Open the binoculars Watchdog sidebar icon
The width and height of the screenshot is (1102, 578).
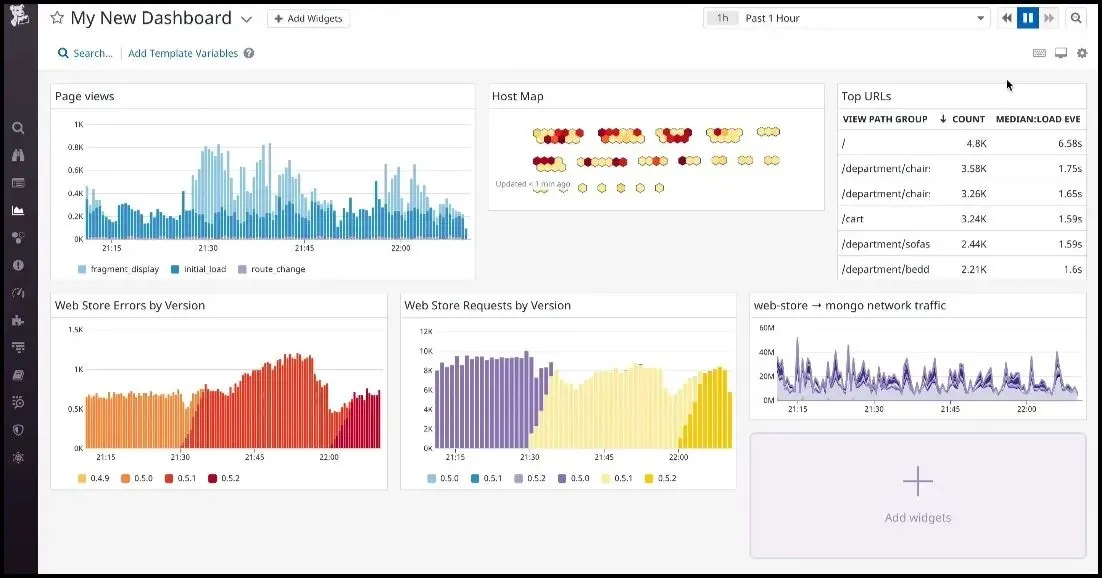coord(18,155)
